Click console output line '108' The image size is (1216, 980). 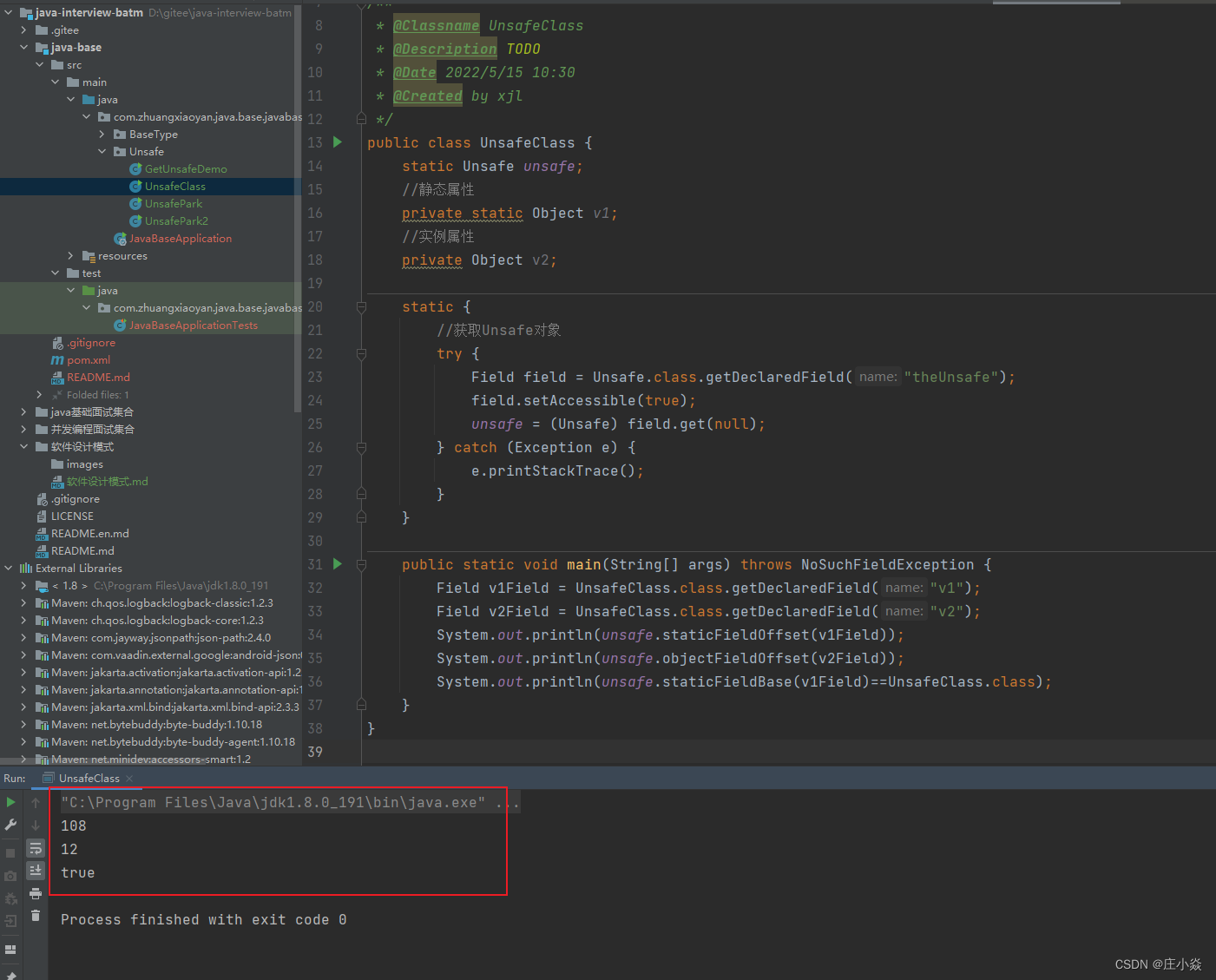[74, 826]
